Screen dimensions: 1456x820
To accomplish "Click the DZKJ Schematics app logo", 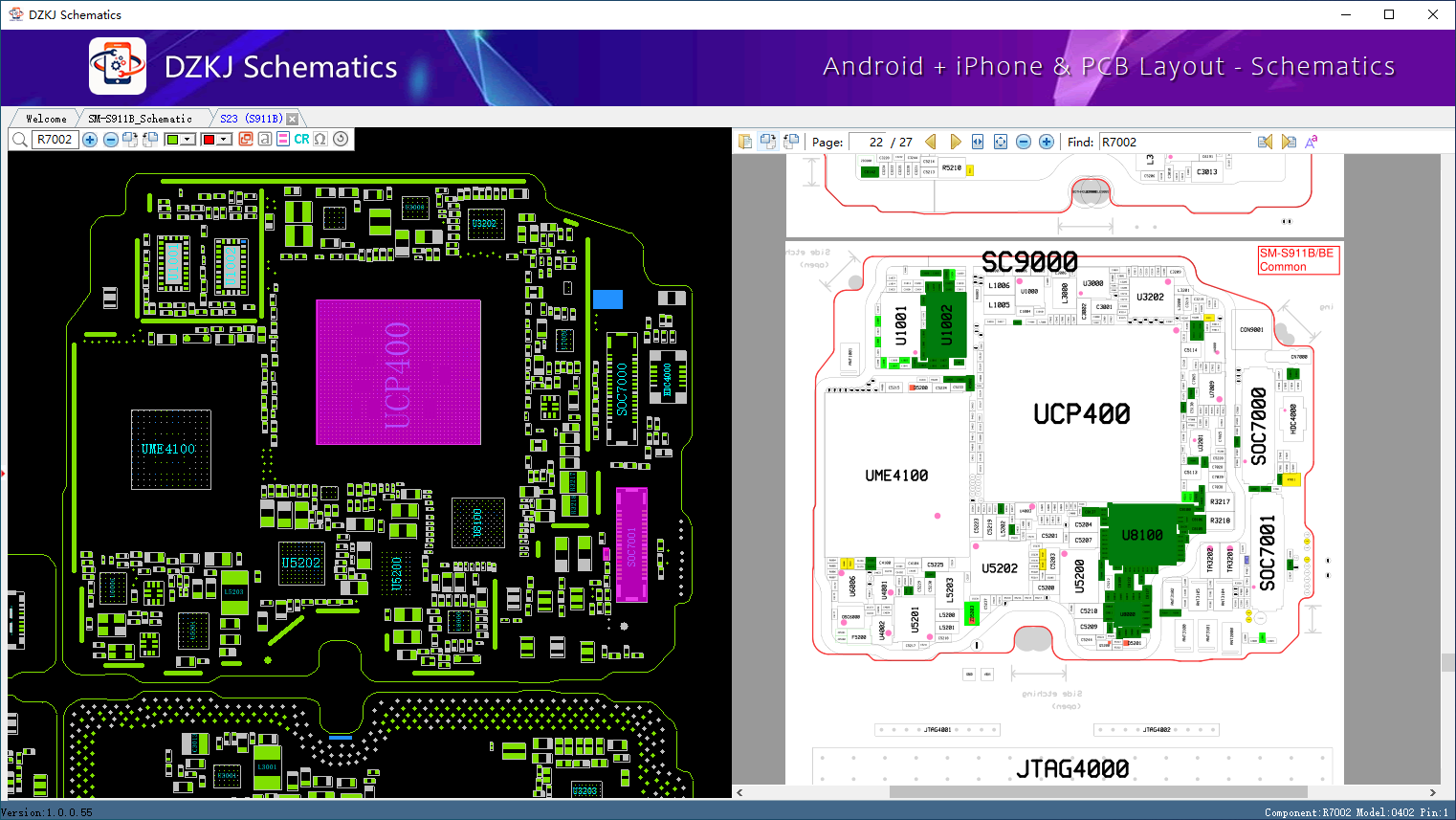I will (118, 66).
